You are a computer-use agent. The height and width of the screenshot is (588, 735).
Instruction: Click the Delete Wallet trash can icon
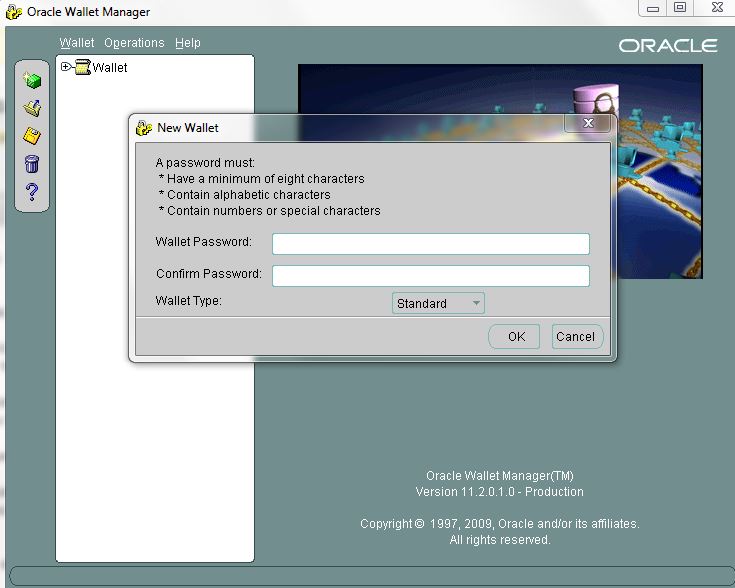tap(32, 164)
